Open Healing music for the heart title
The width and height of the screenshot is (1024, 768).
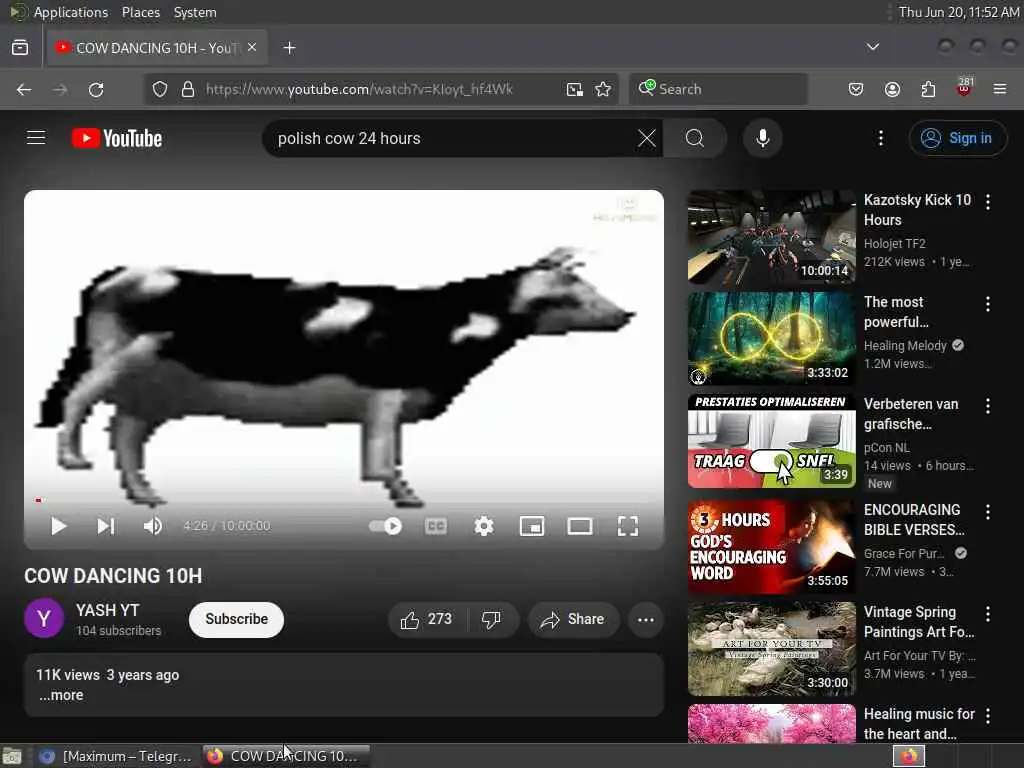[x=919, y=724]
